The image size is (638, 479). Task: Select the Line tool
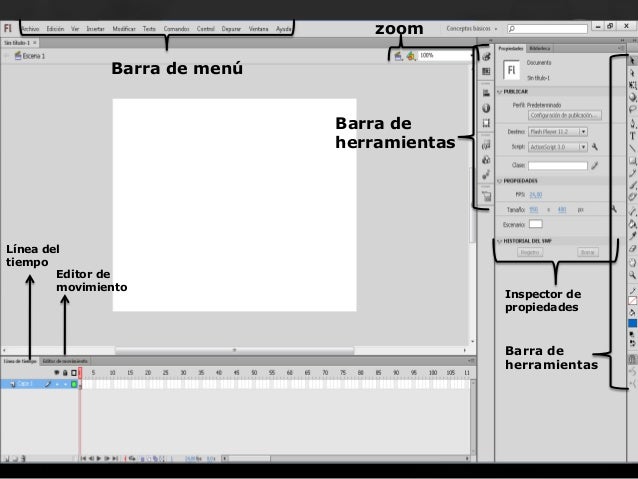(x=632, y=148)
